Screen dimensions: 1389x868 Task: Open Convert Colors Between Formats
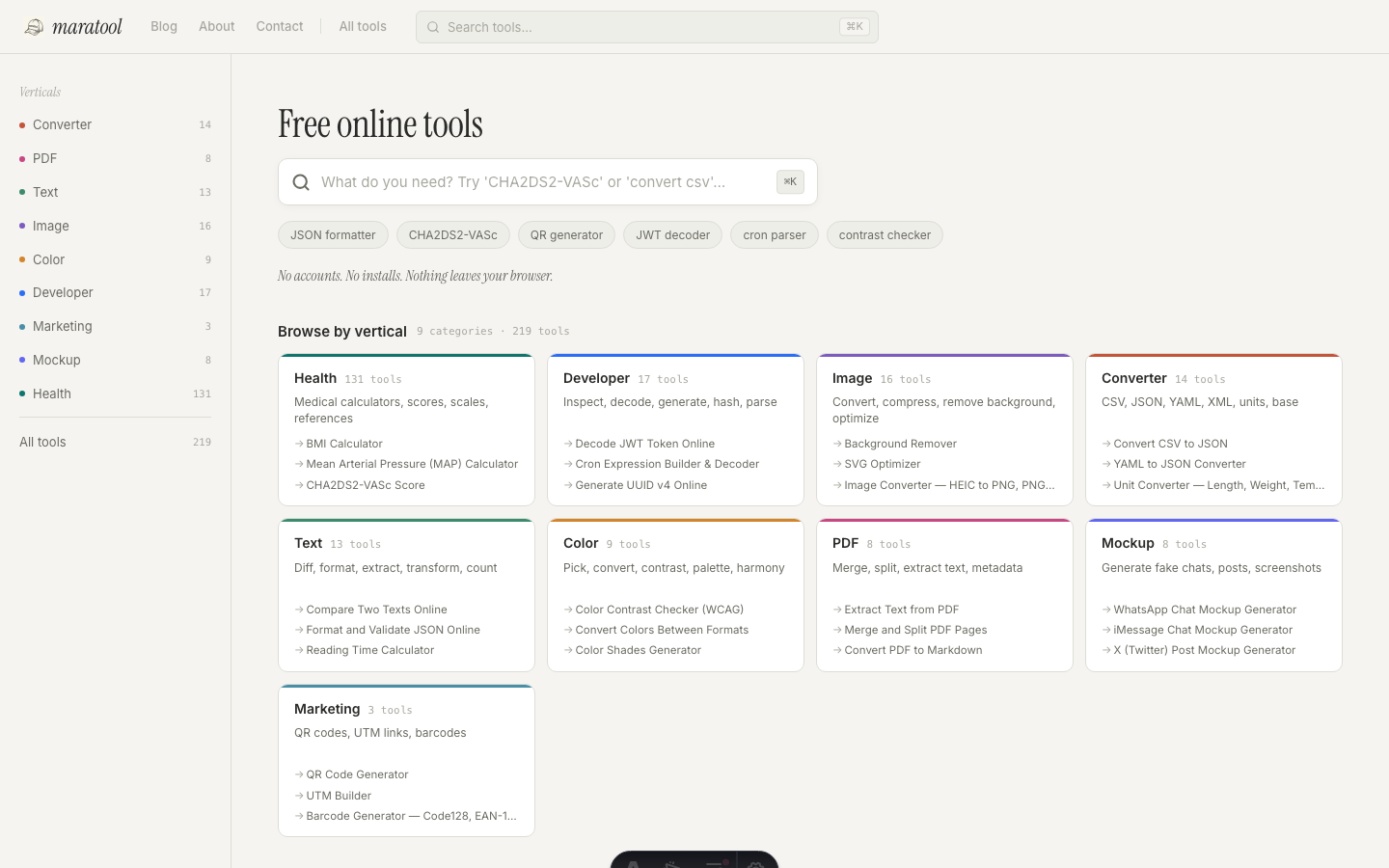tap(656, 630)
